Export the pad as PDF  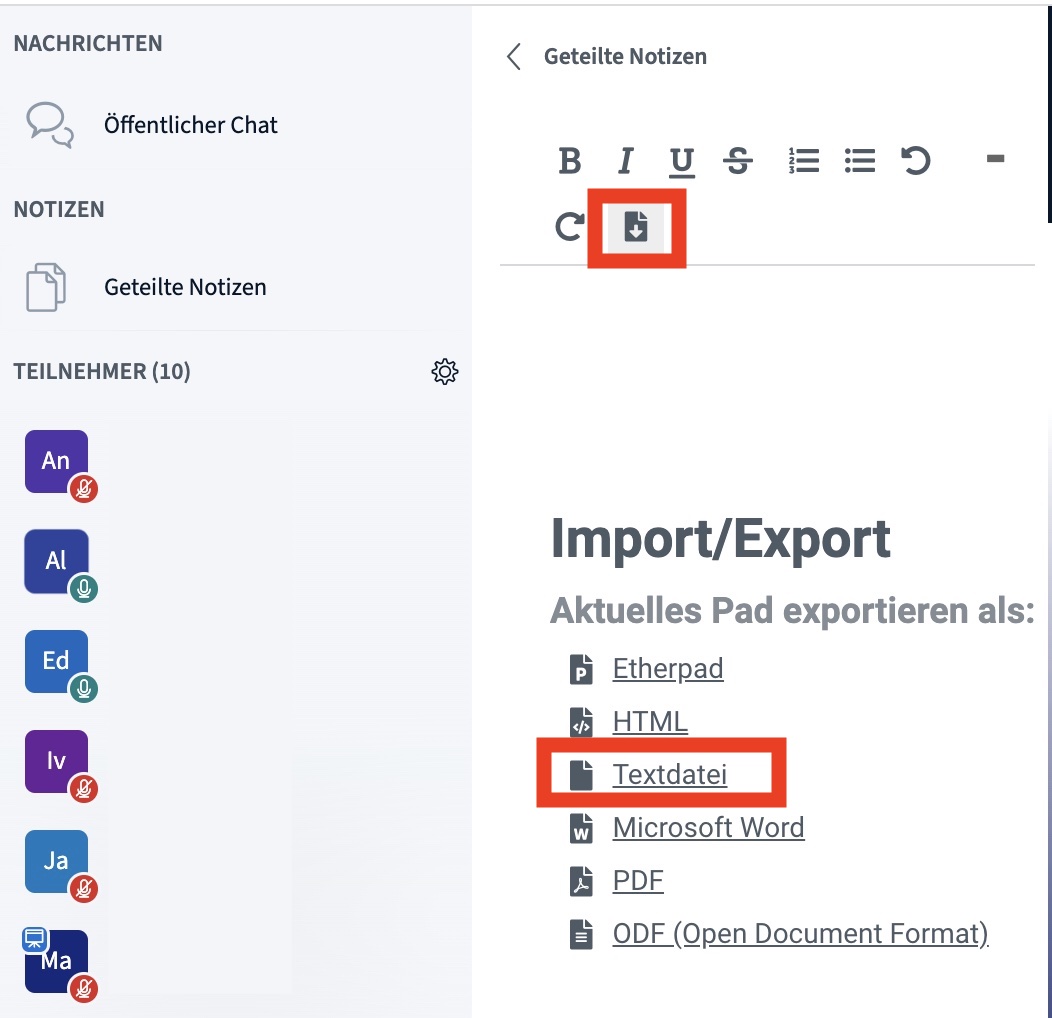(637, 880)
